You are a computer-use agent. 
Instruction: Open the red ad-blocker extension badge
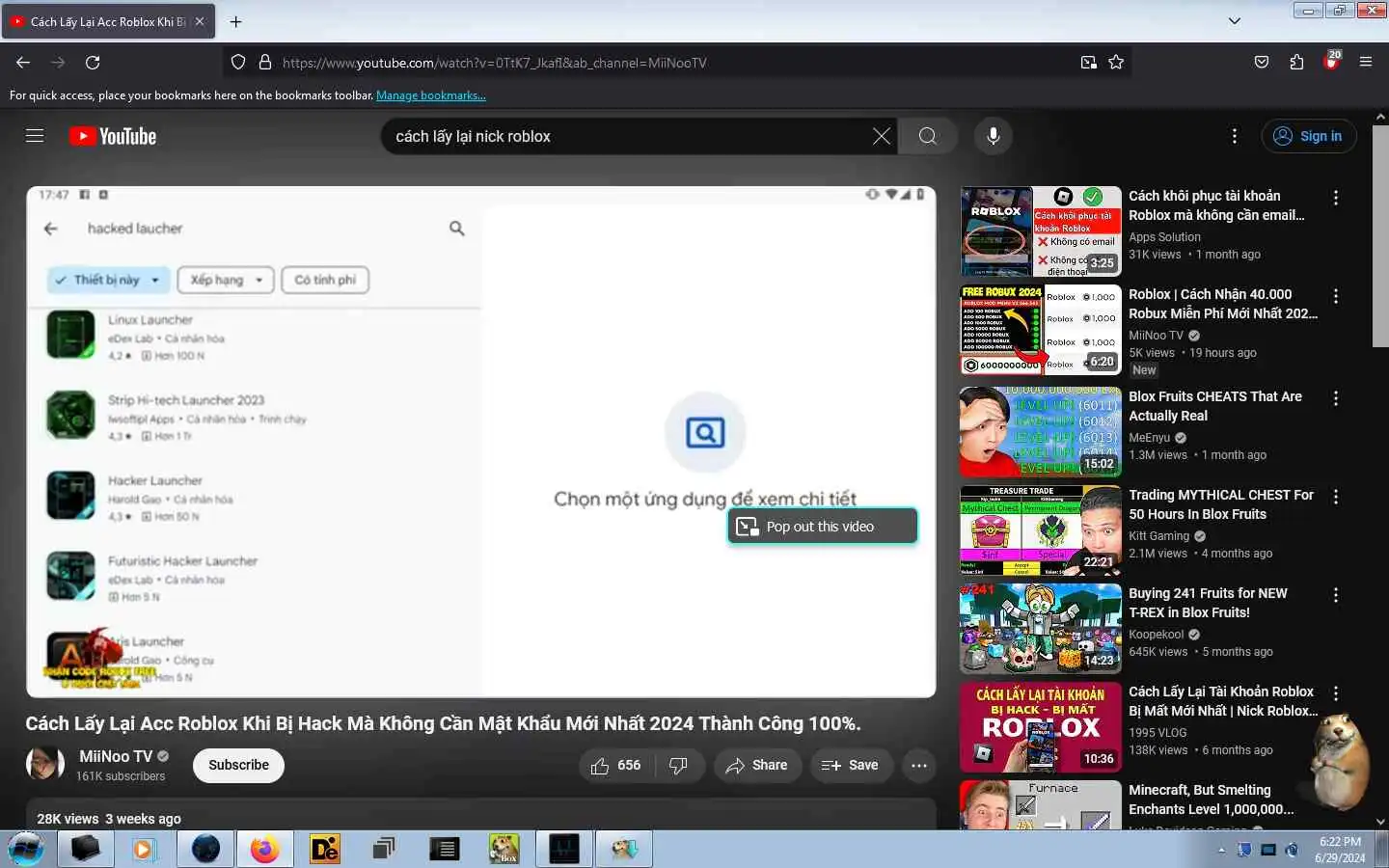[x=1332, y=62]
